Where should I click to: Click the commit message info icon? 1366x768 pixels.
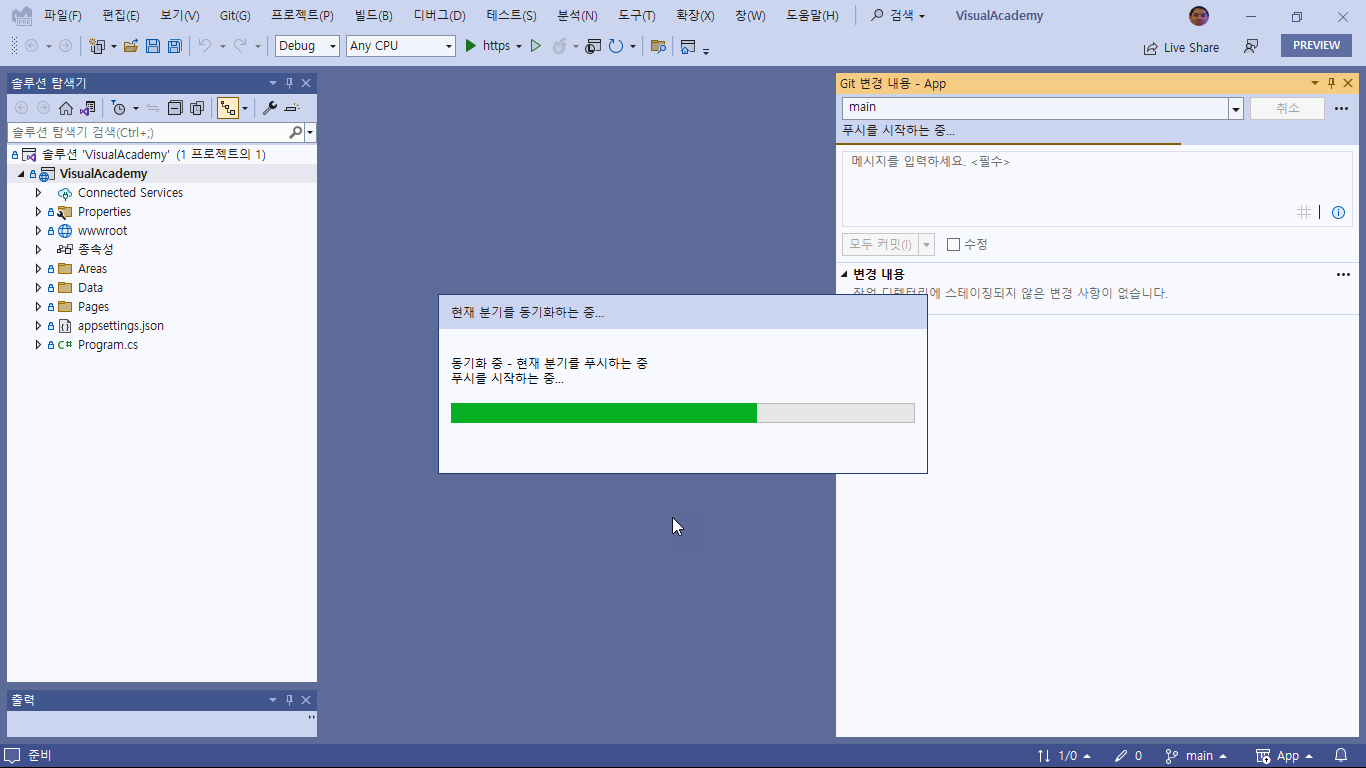tap(1338, 212)
